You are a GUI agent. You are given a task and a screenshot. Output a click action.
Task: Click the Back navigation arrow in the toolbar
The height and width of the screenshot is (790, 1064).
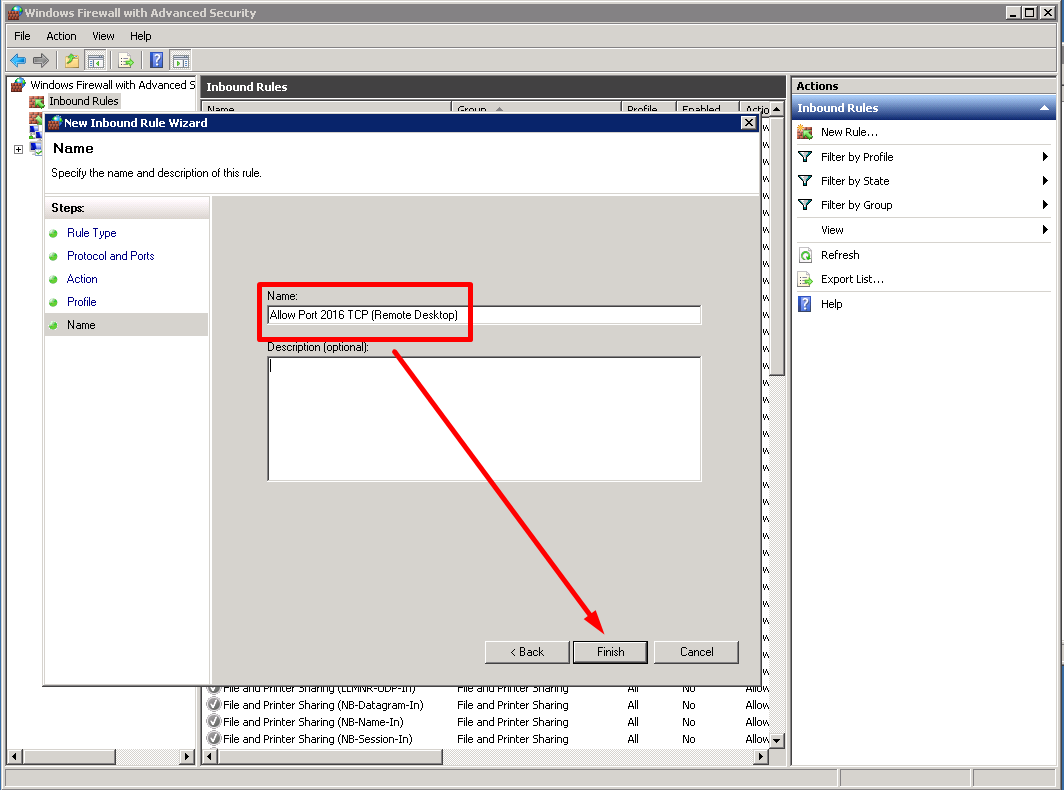tap(17, 60)
